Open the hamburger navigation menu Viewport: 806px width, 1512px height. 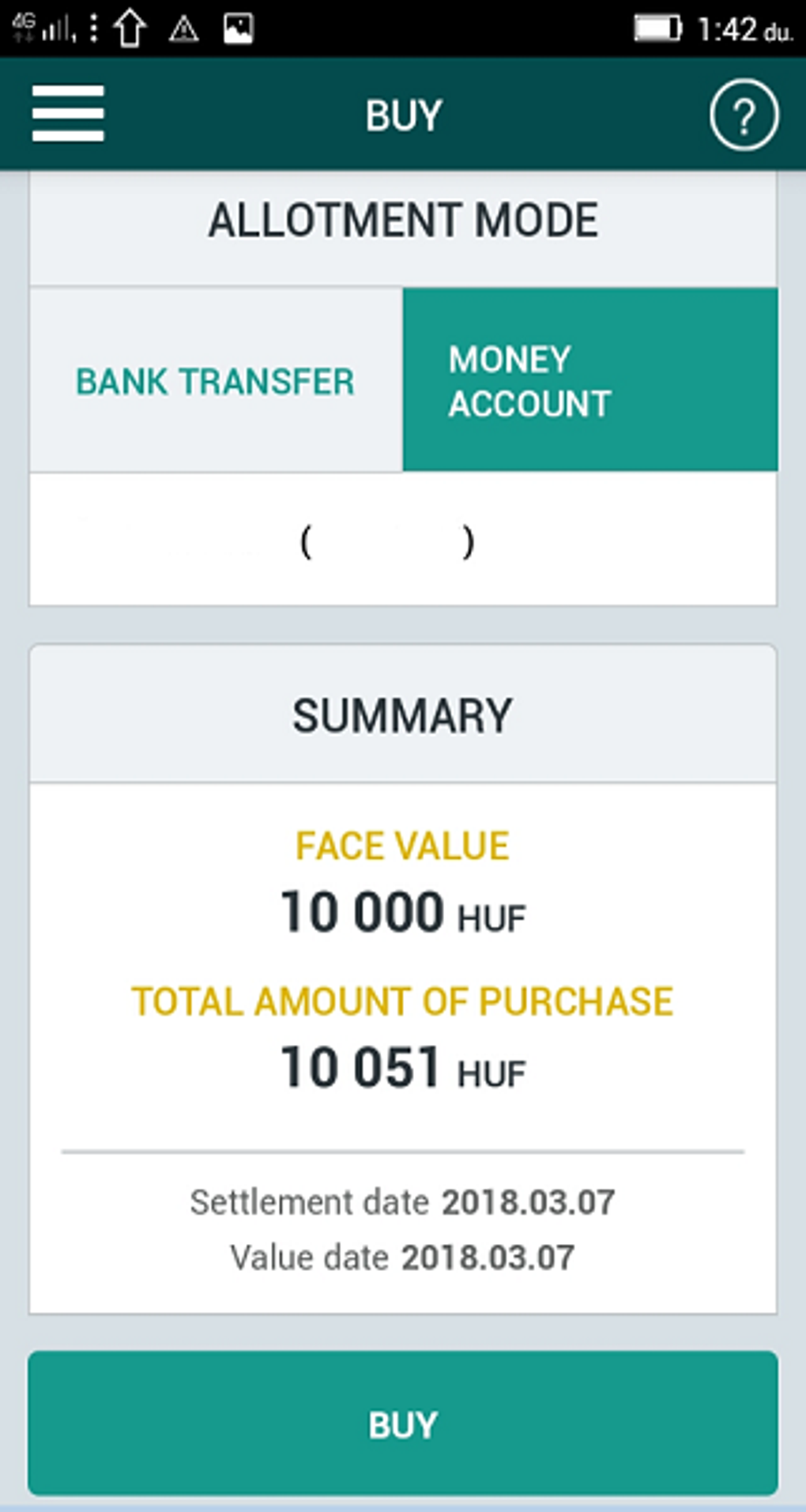(68, 114)
